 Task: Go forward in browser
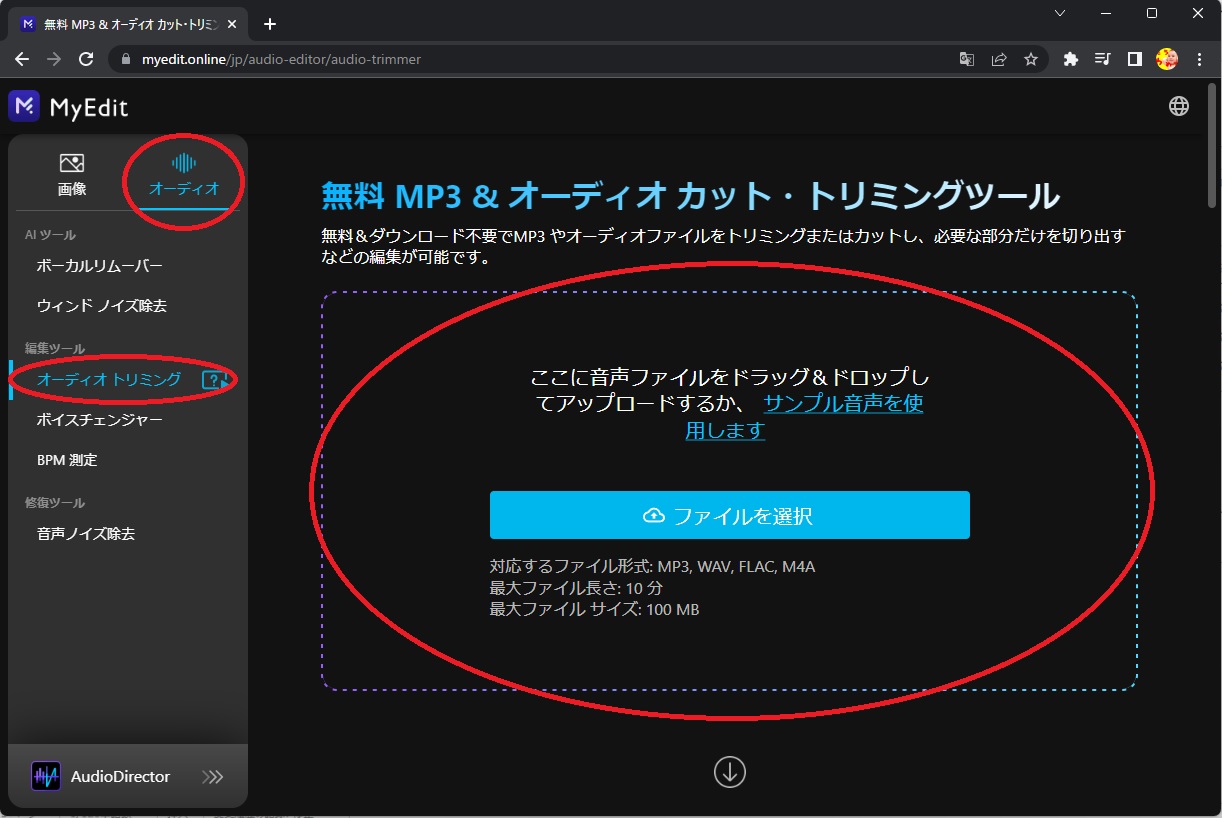54,59
